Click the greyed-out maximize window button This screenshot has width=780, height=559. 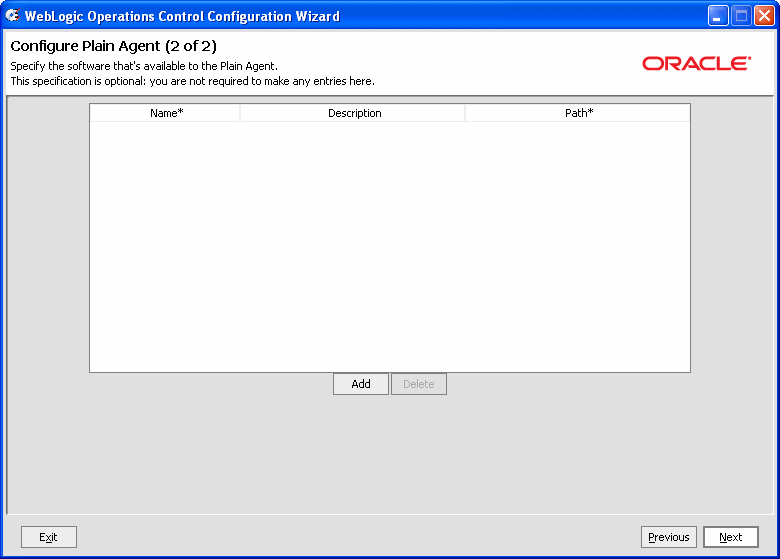coord(741,16)
